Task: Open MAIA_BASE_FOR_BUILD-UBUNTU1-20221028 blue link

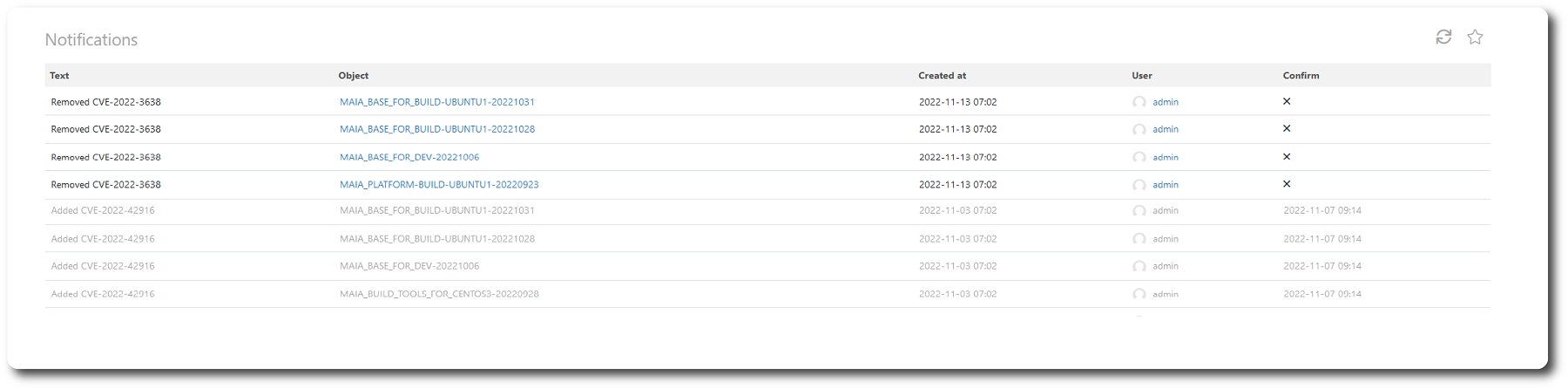Action: [437, 129]
